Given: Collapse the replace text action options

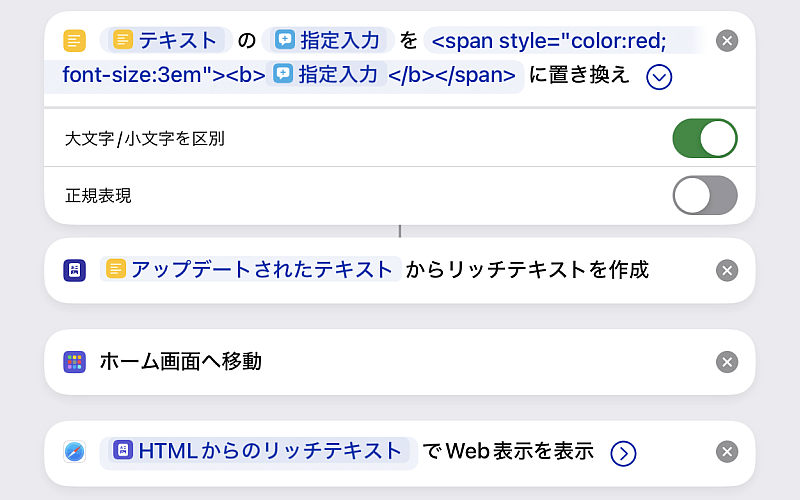Looking at the screenshot, I should tap(659, 77).
